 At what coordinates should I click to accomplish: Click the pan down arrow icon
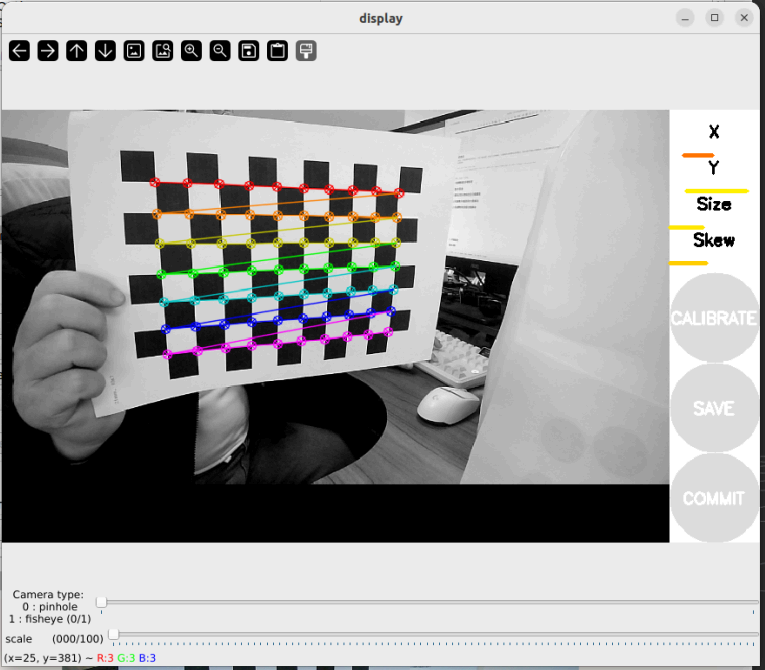coord(105,51)
